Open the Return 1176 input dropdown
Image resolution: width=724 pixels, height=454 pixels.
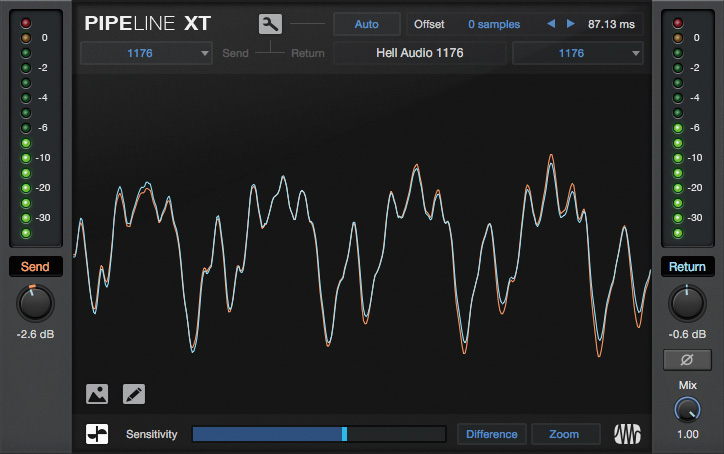[578, 53]
